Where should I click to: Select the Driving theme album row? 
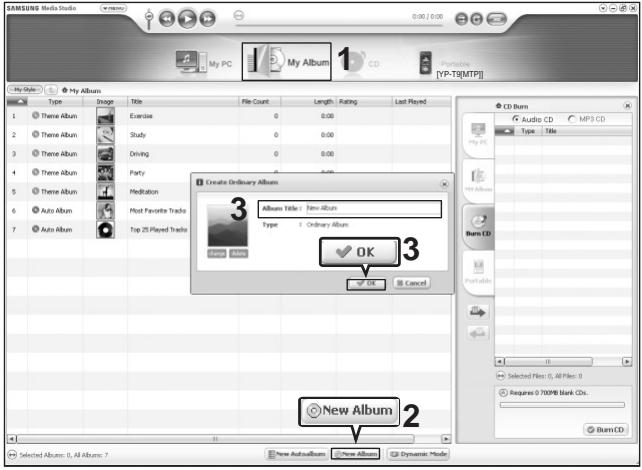tap(229, 154)
